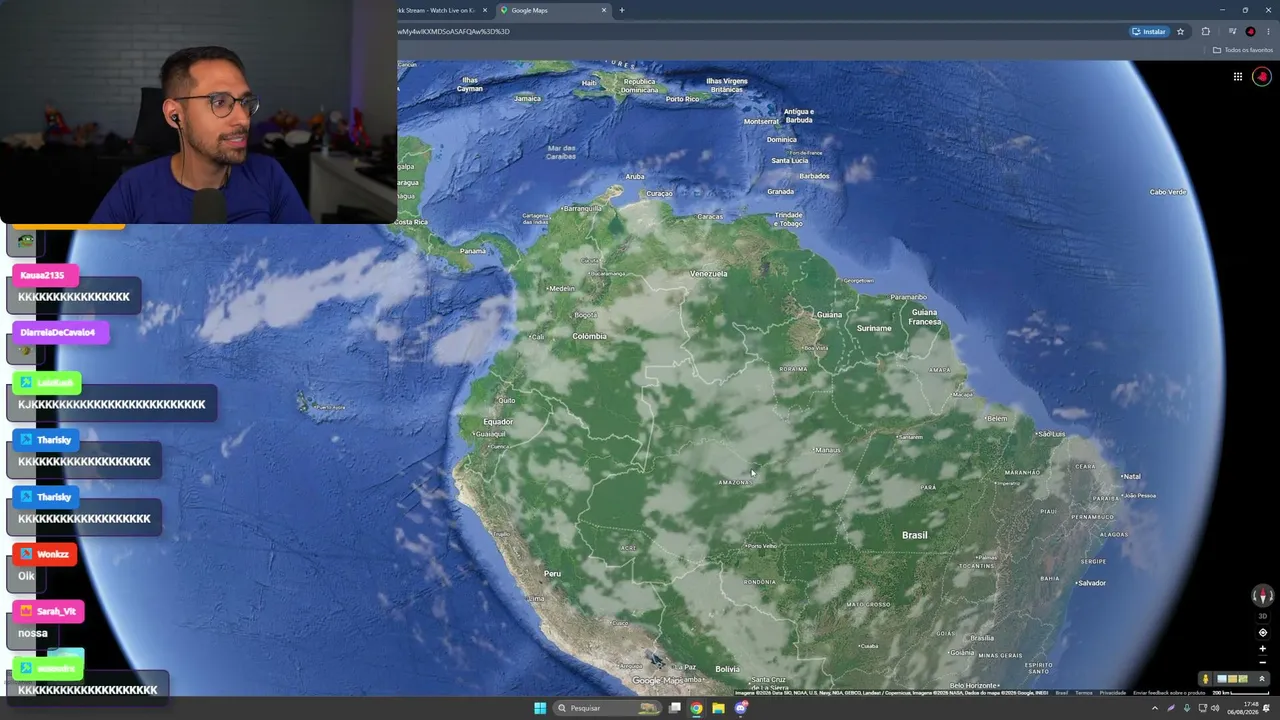This screenshot has width=1280, height=720.
Task: Open File Explorer from the taskbar
Action: tap(718, 708)
